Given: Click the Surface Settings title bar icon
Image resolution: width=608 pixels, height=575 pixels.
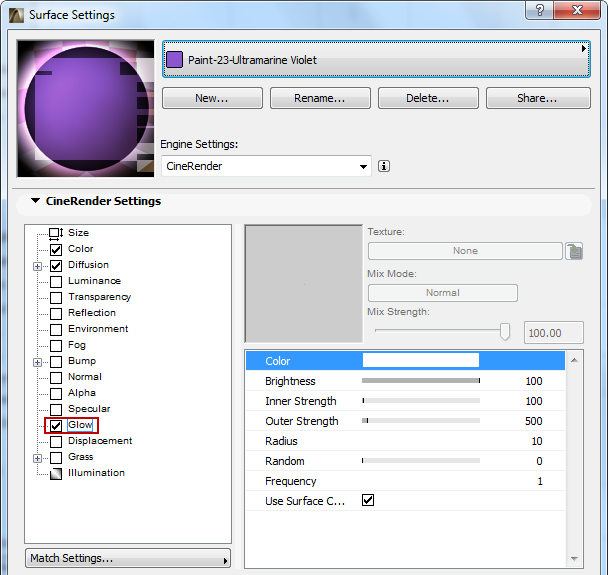Looking at the screenshot, I should point(16,16).
